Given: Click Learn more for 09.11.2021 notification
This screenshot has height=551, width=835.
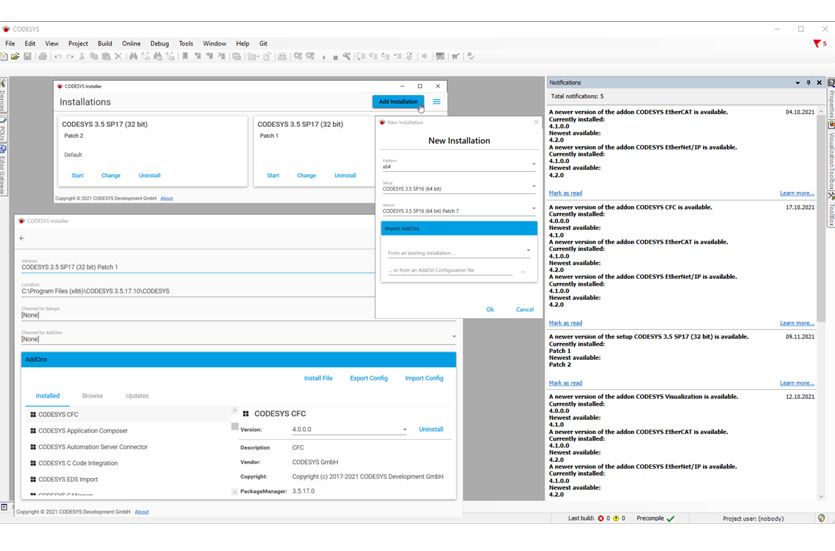Looking at the screenshot, I should point(797,383).
